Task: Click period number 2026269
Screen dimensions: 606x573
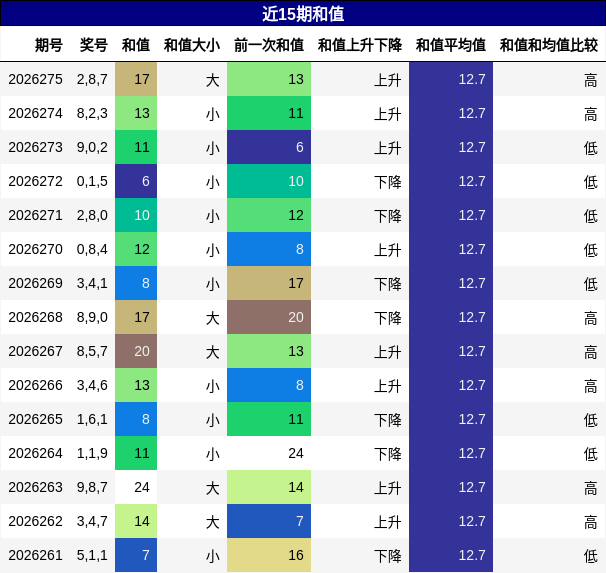Action: [36, 283]
